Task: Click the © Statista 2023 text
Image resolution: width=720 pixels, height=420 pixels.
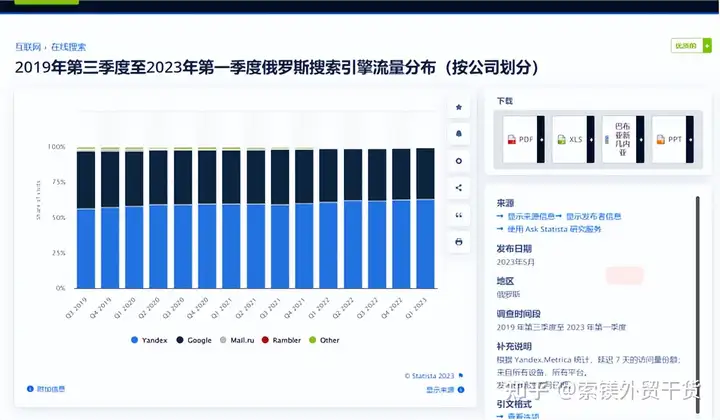Action: tap(429, 375)
